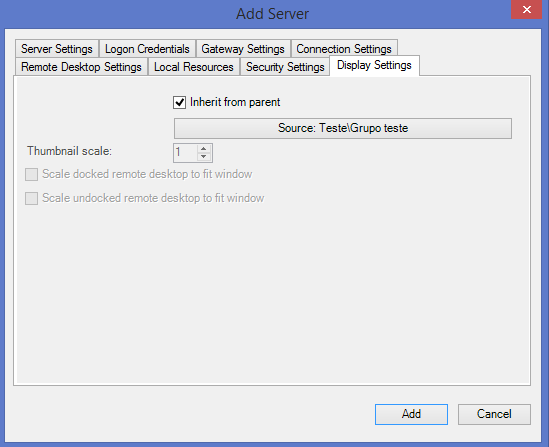The width and height of the screenshot is (549, 447).
Task: Switch to Logon Credentials tab
Action: pos(147,48)
